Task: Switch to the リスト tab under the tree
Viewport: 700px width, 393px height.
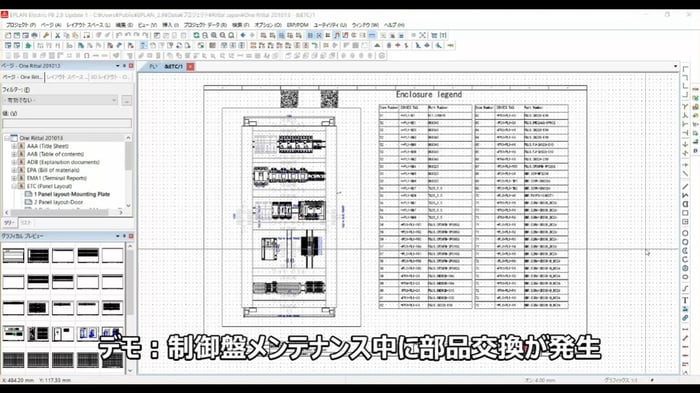Action: click(x=26, y=222)
